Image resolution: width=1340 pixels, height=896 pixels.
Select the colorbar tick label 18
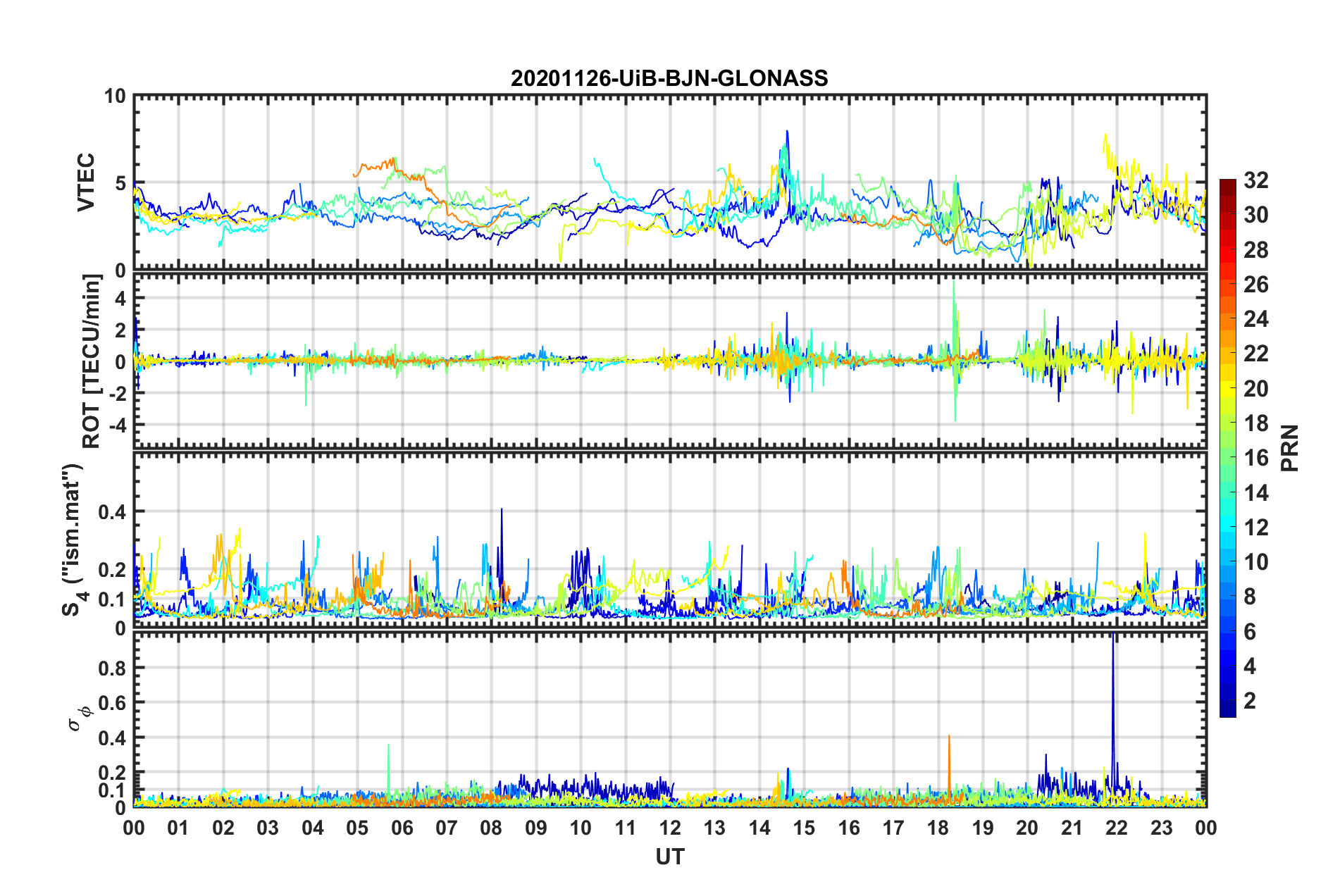click(x=1255, y=423)
